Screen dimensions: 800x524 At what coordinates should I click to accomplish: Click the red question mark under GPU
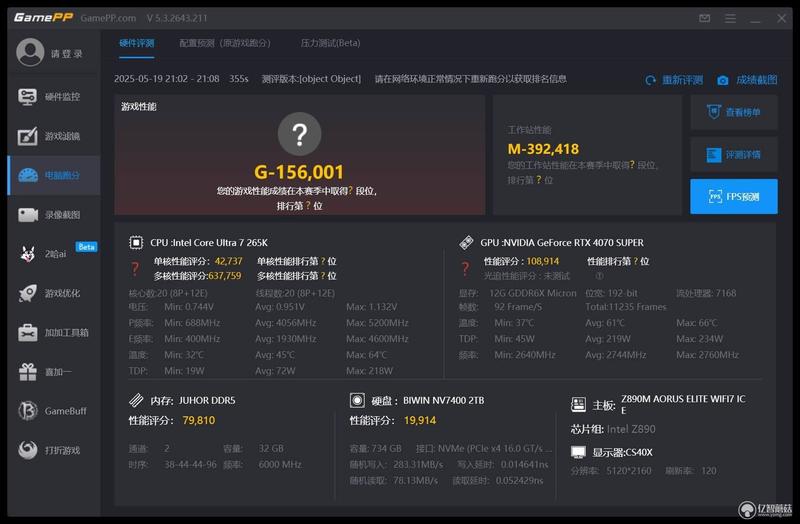point(465,269)
